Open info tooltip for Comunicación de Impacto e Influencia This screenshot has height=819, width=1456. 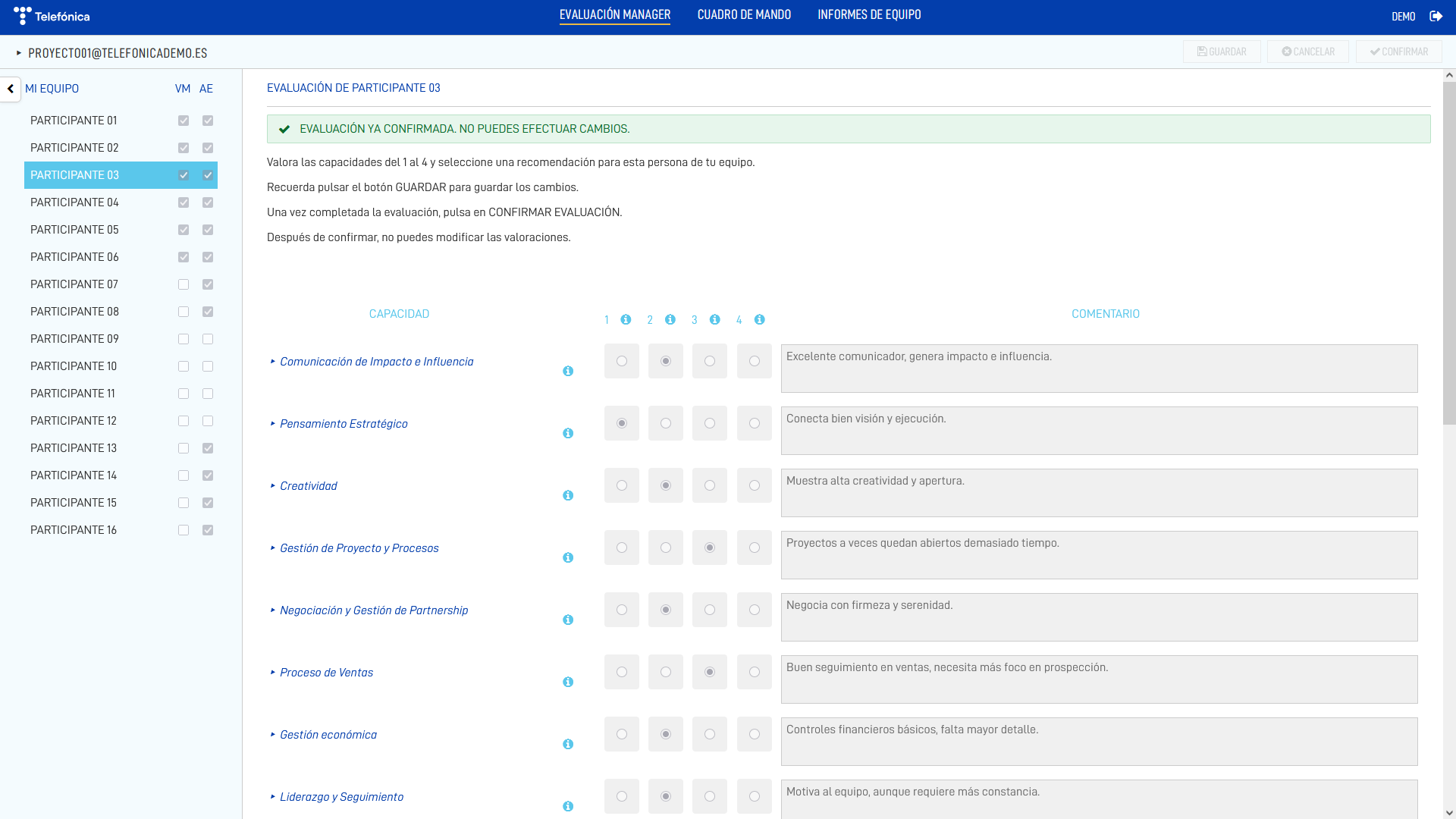[x=567, y=371]
